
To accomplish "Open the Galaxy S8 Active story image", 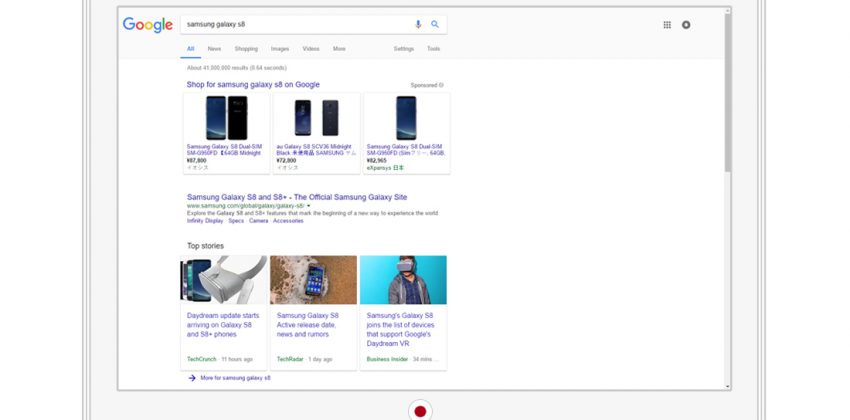I will point(313,280).
